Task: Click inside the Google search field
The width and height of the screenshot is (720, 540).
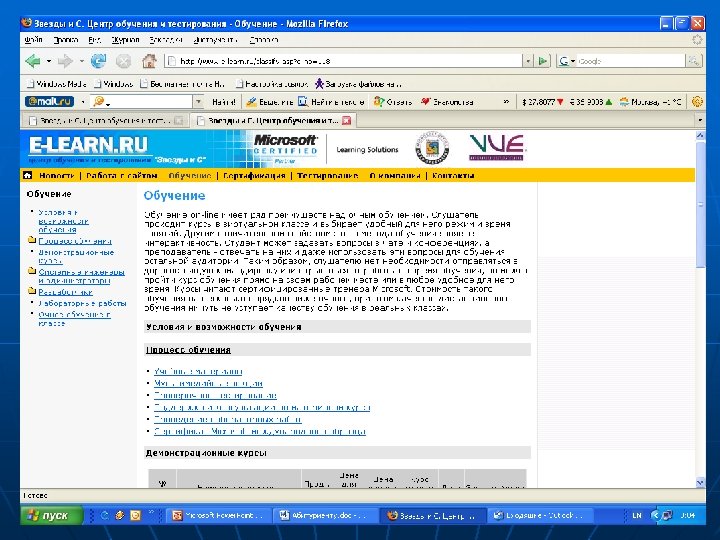Action: pos(630,61)
